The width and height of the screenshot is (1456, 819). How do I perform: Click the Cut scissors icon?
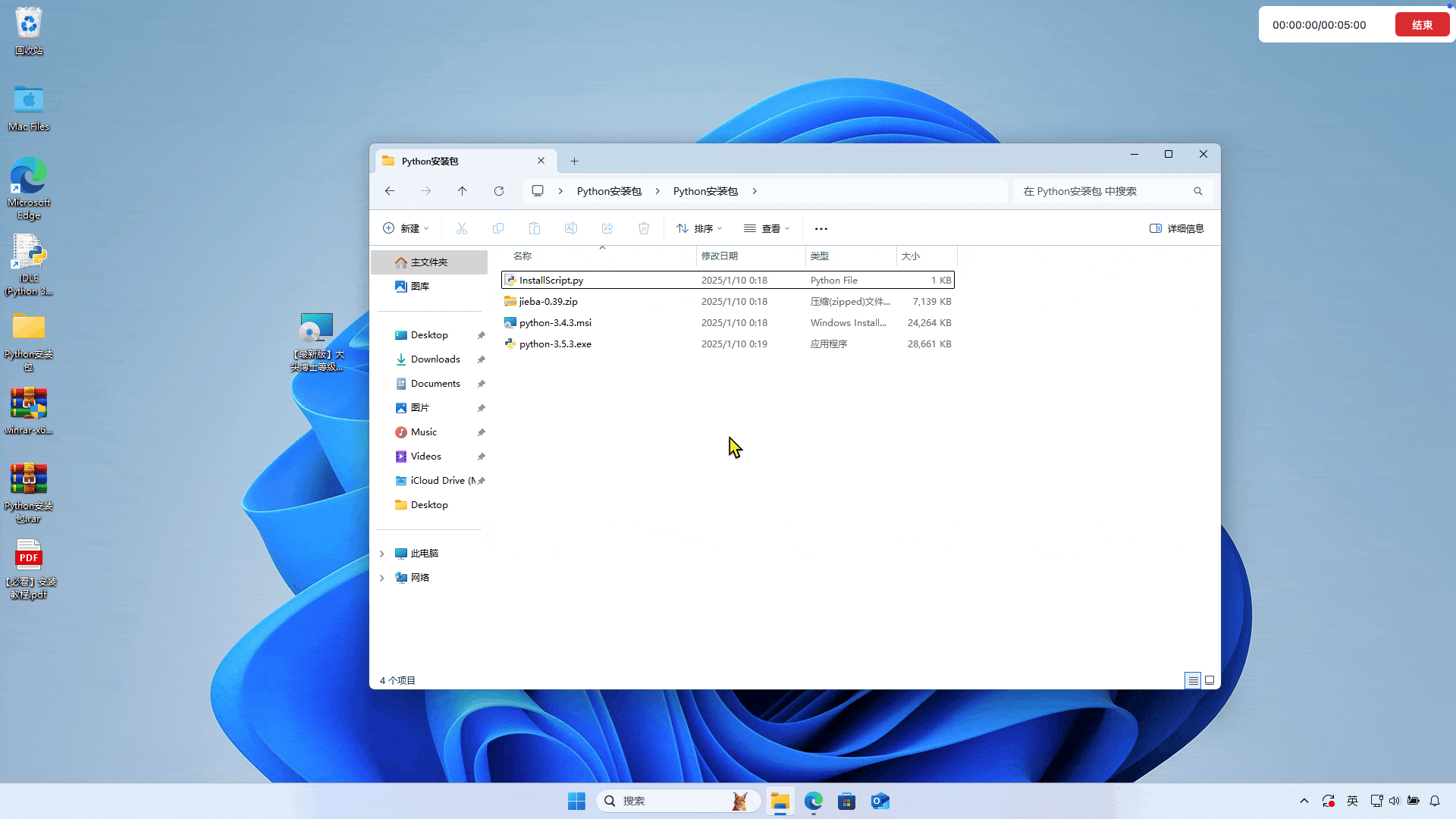[x=462, y=228]
